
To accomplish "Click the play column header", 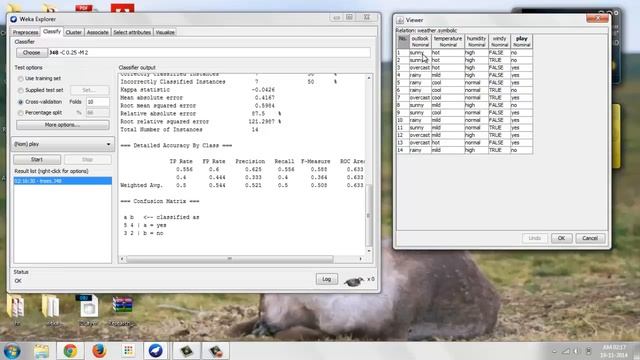I will 522,42.
